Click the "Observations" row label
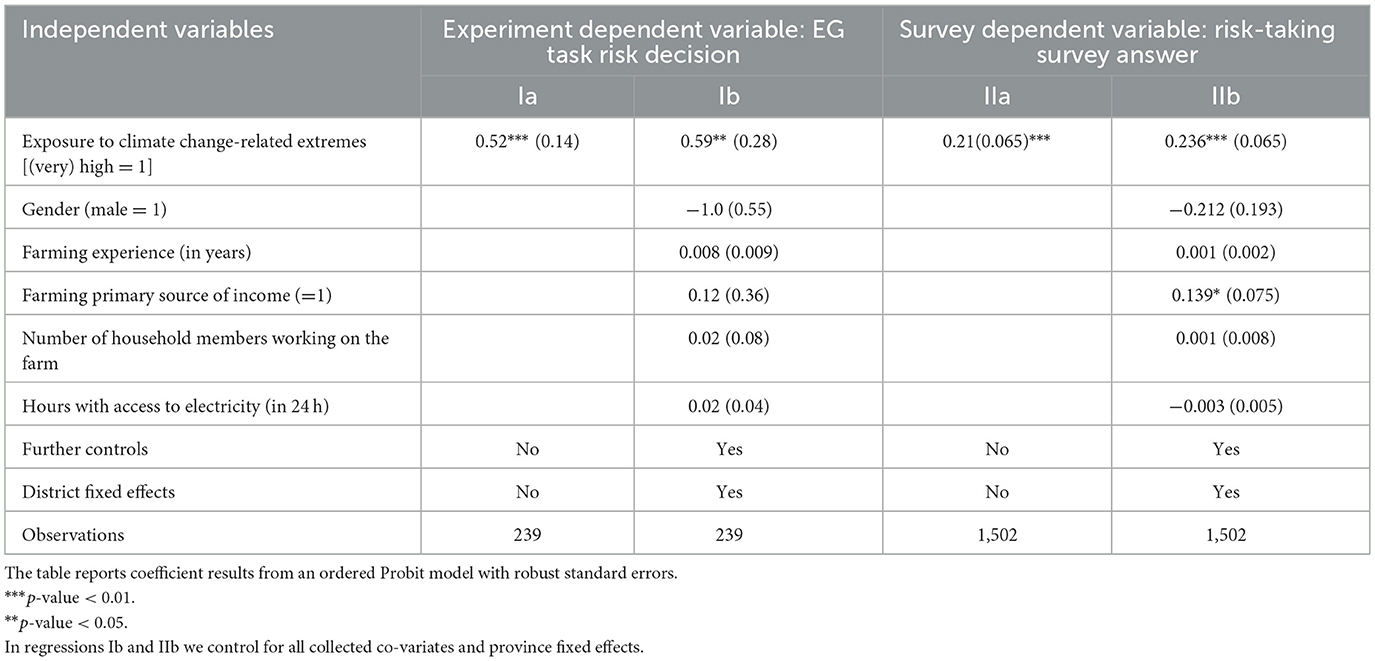1375x661 pixels. pos(73,534)
